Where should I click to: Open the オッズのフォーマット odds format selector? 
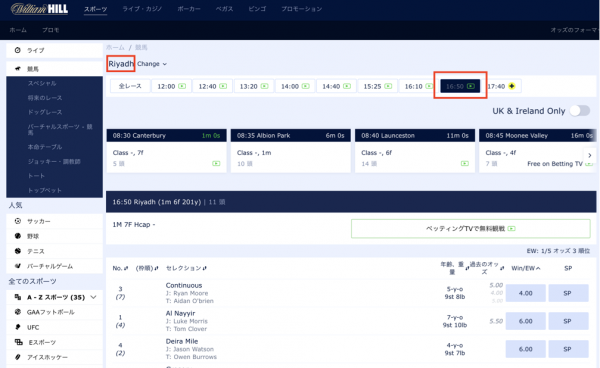(574, 30)
